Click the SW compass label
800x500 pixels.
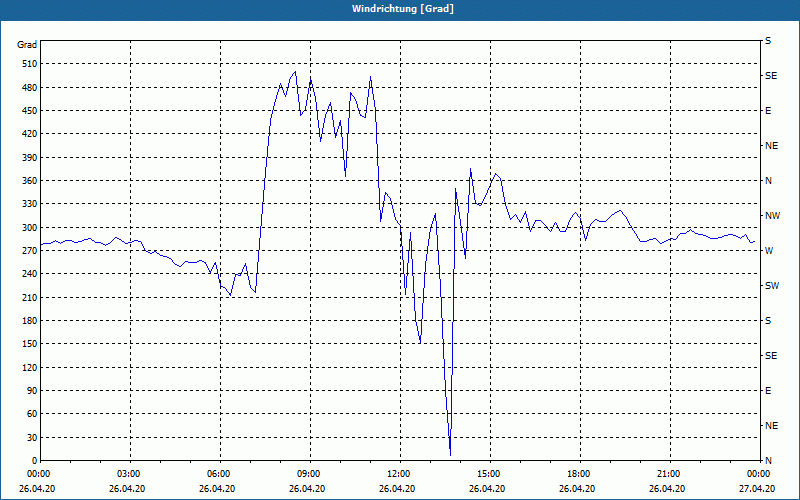click(x=772, y=286)
